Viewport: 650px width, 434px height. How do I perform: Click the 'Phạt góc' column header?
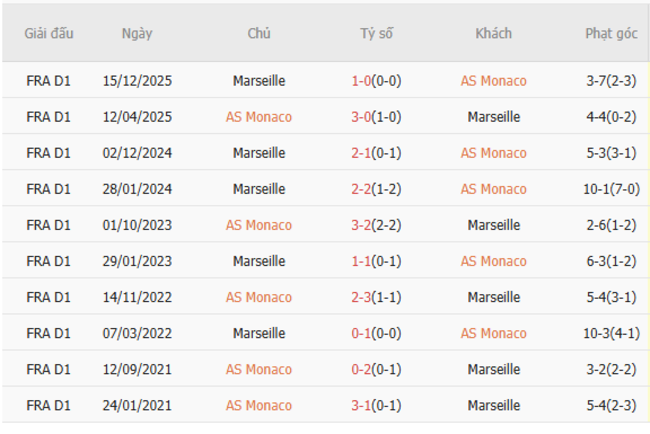coord(610,33)
